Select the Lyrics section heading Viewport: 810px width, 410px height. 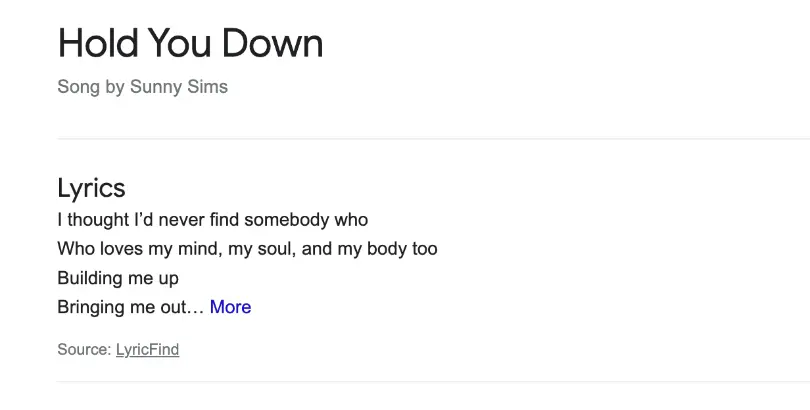(91, 188)
